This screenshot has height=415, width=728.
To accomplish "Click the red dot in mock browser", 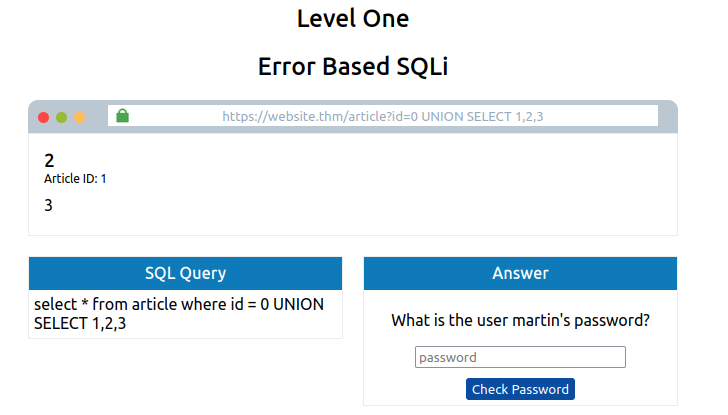I will point(44,117).
